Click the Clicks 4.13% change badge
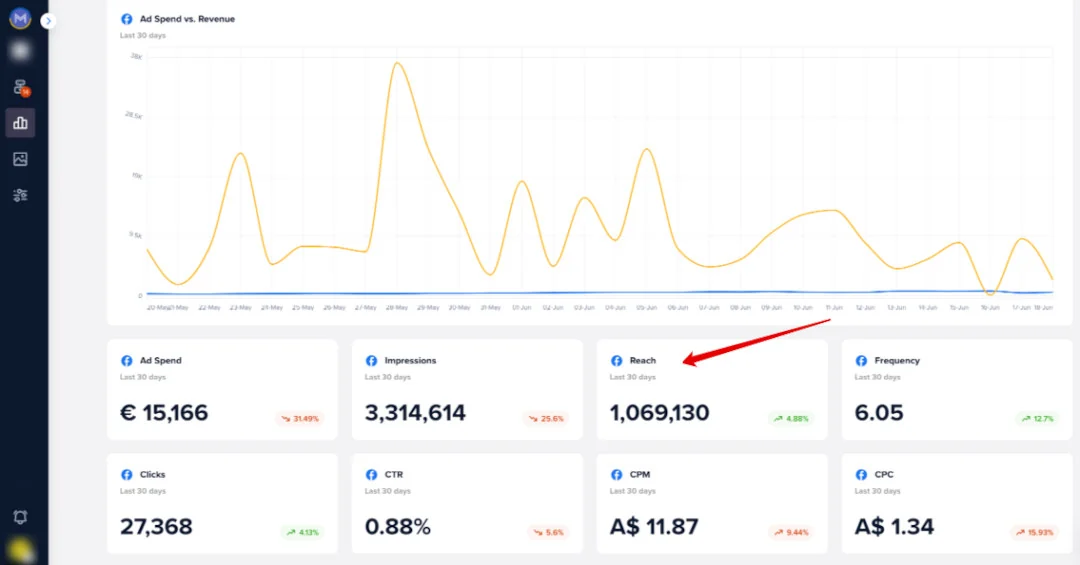This screenshot has width=1080, height=565. [302, 532]
